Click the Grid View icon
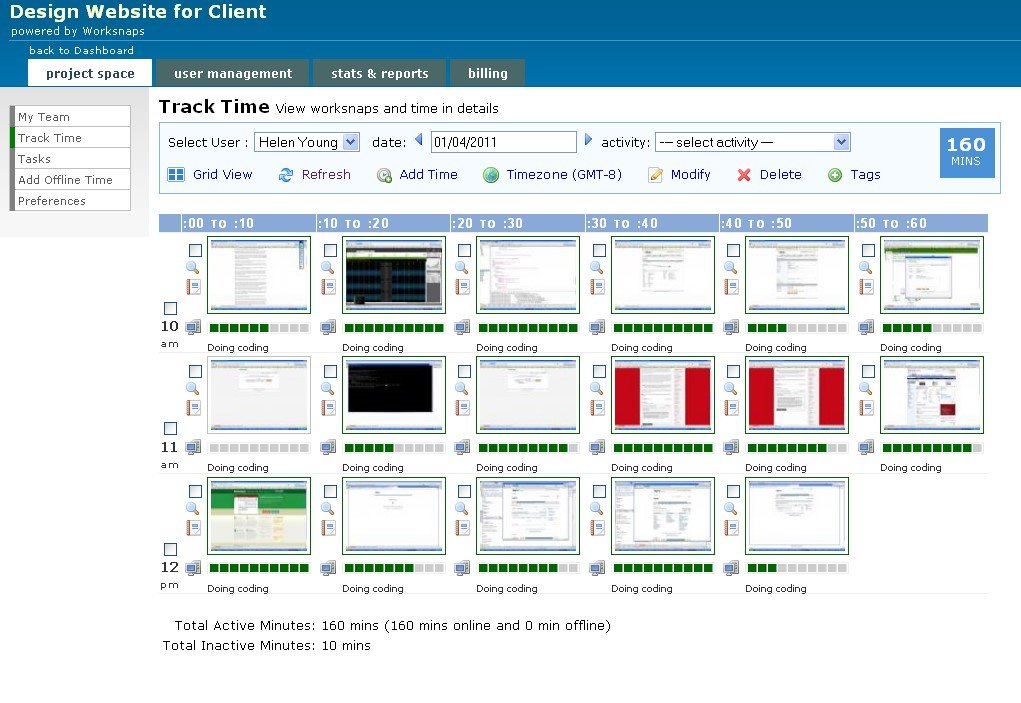1021x703 pixels. (176, 174)
